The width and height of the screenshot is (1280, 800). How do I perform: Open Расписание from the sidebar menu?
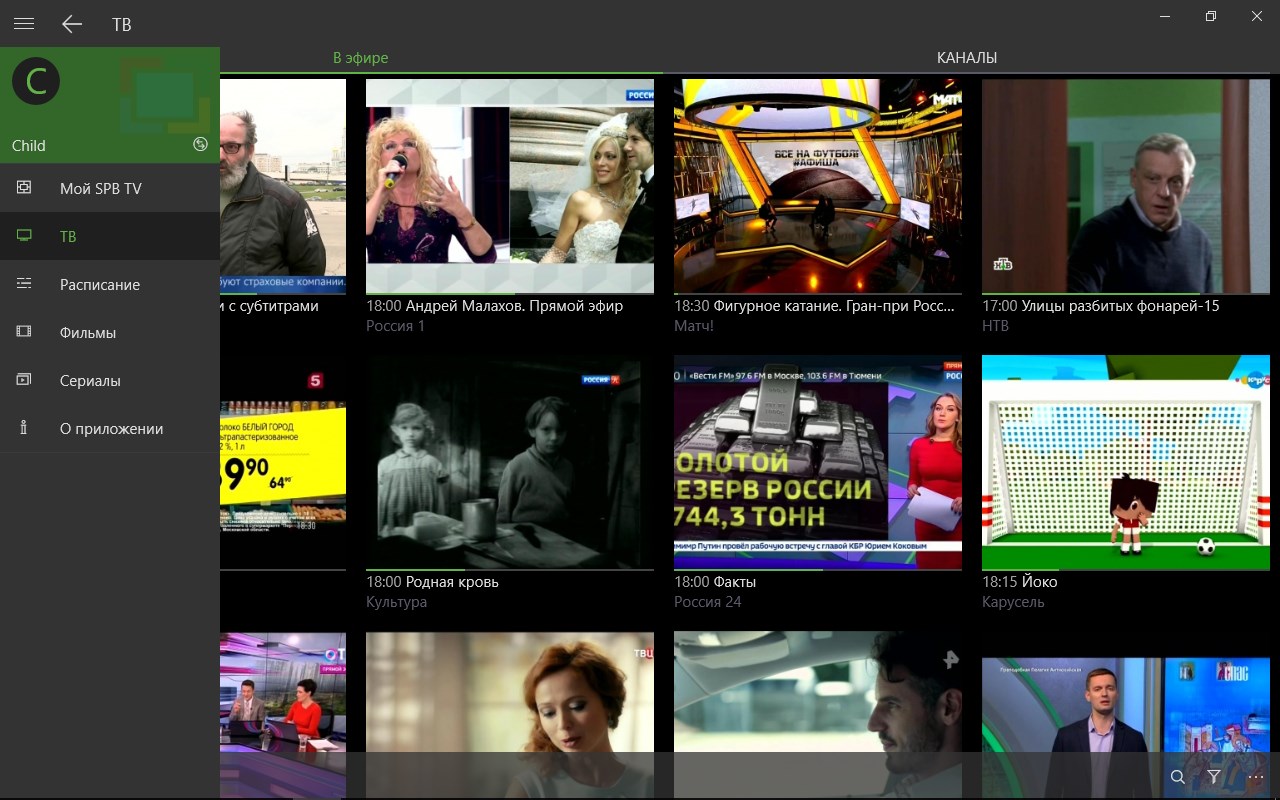pos(99,284)
